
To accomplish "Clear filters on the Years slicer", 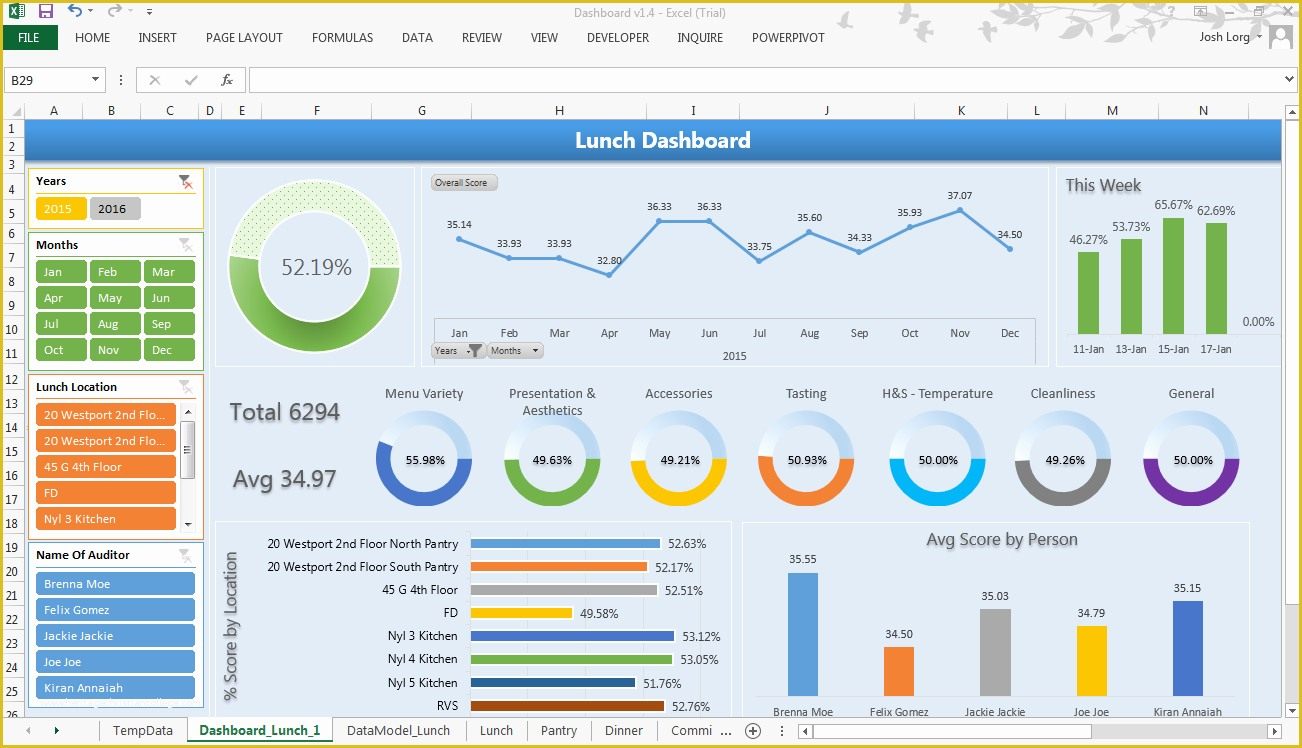I will pyautogui.click(x=185, y=183).
